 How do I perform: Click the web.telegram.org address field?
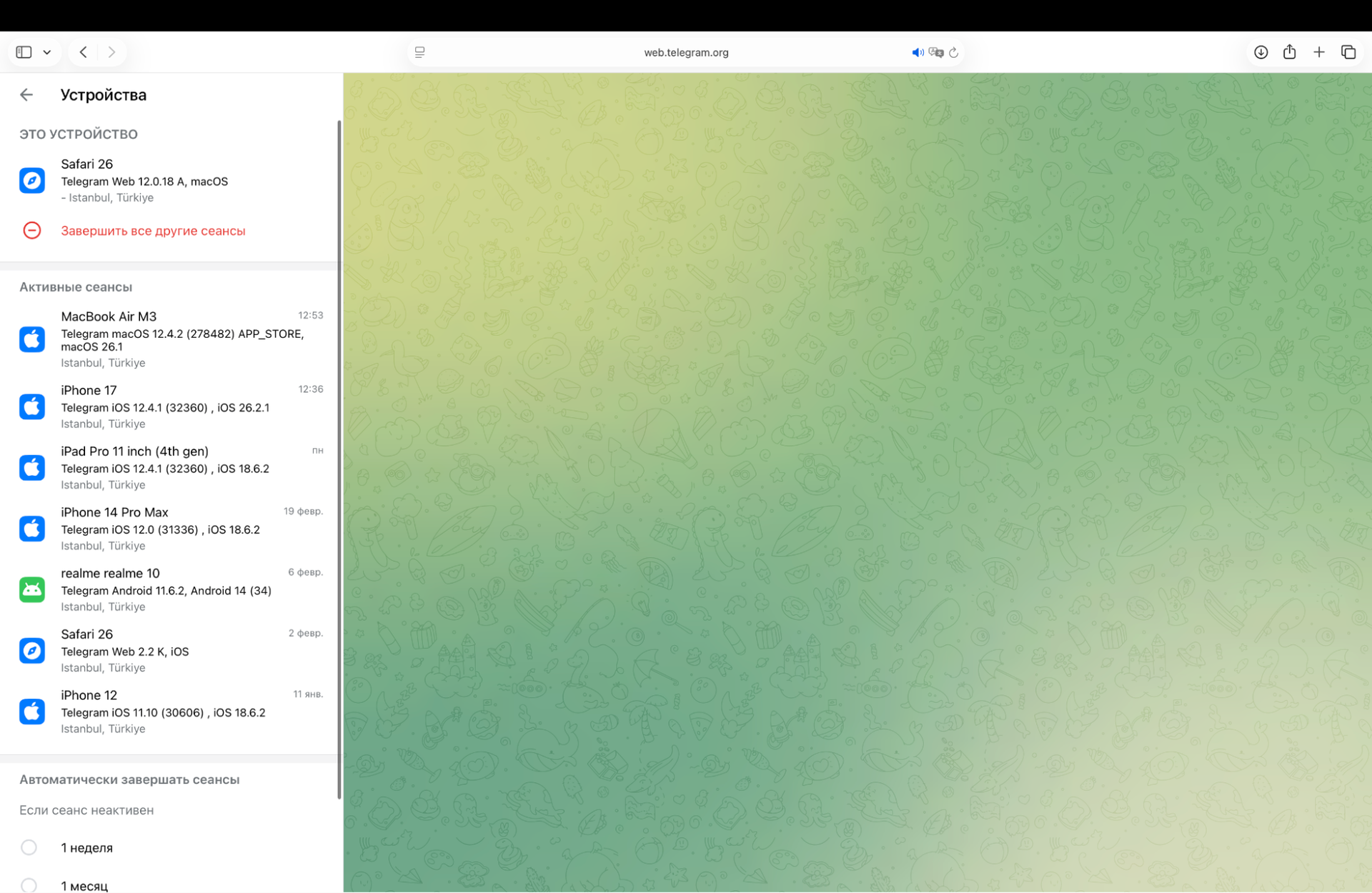pyautogui.click(x=686, y=52)
